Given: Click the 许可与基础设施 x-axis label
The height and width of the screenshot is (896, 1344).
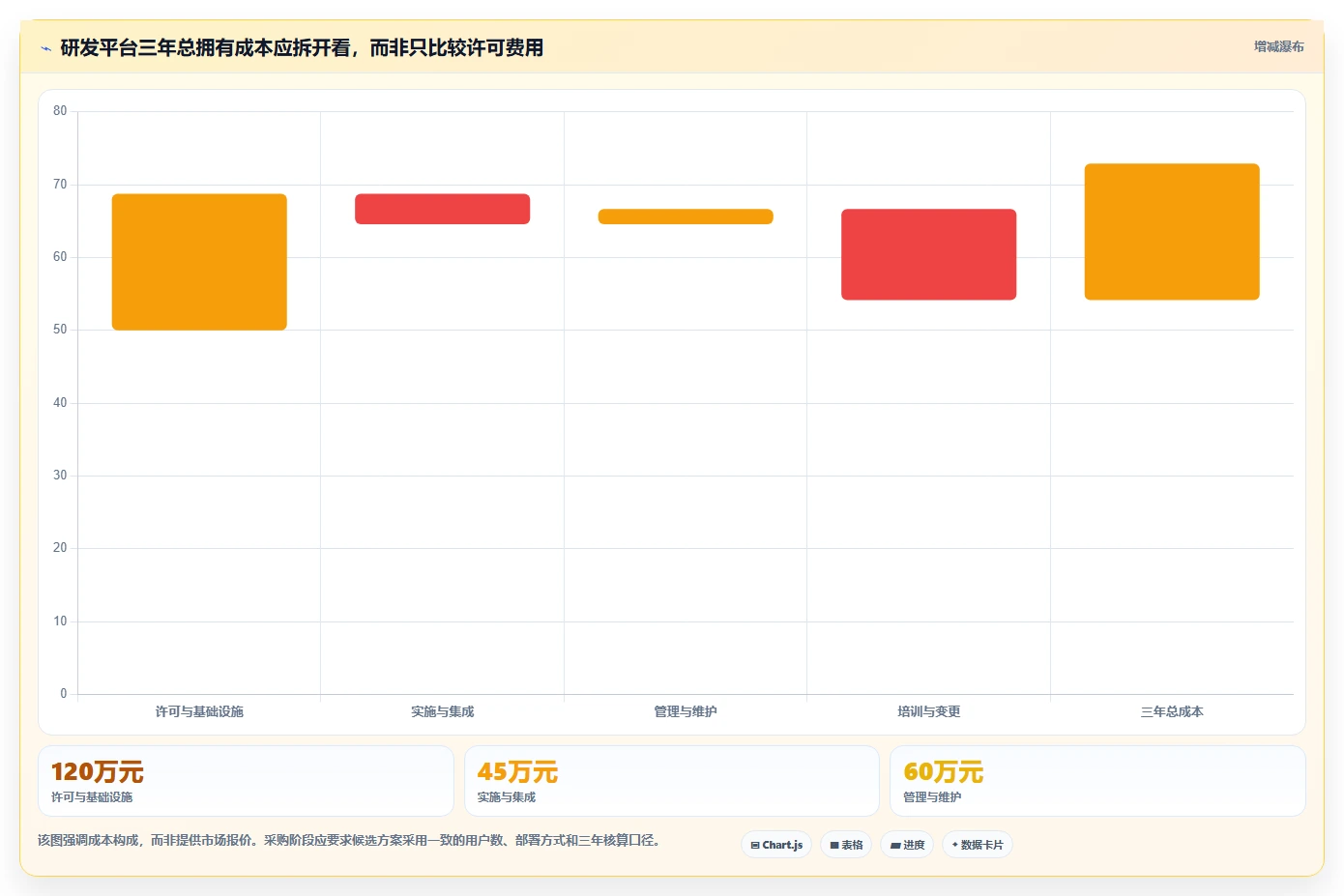Looking at the screenshot, I should 199,711.
